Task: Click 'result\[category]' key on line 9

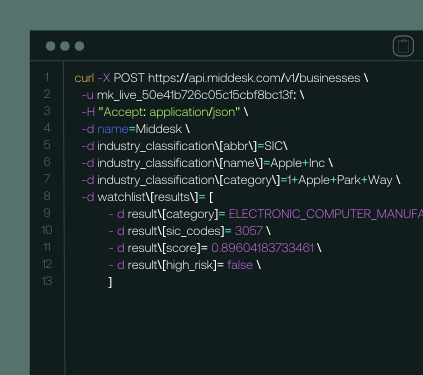Action: click(x=173, y=214)
